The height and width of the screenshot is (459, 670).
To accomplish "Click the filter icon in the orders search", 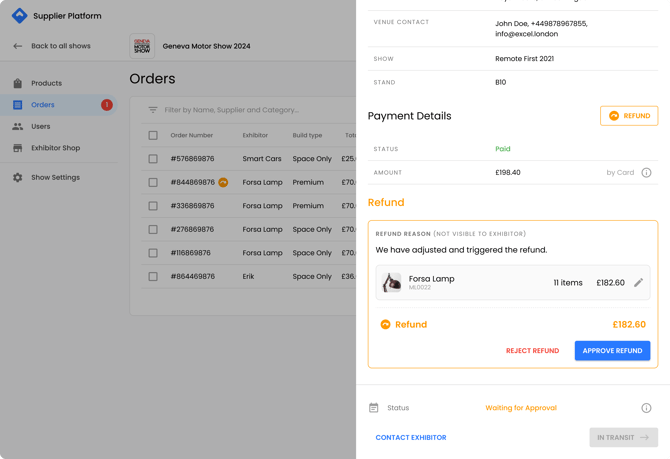I will (x=153, y=110).
